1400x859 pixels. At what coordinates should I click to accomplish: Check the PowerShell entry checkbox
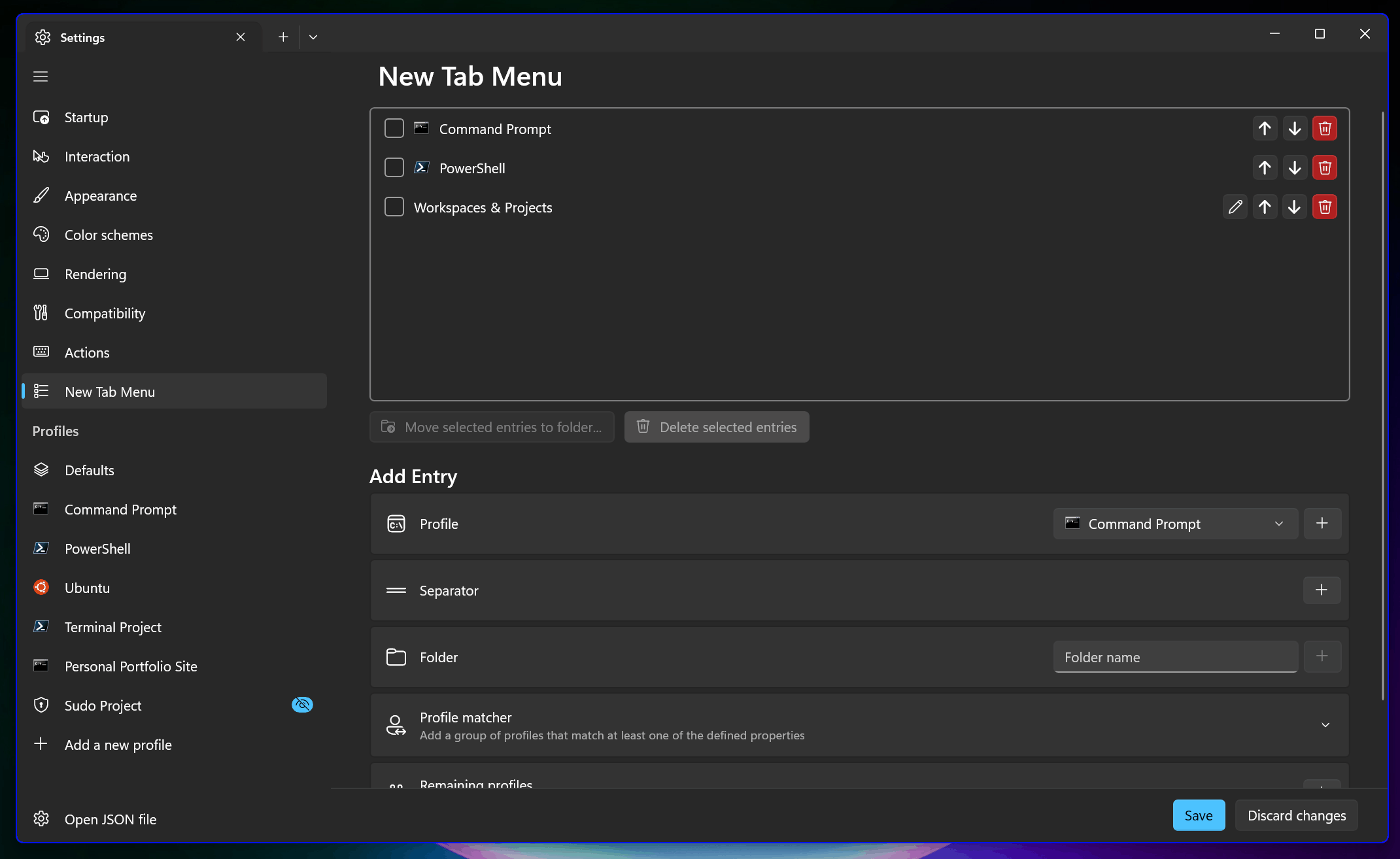click(x=394, y=167)
